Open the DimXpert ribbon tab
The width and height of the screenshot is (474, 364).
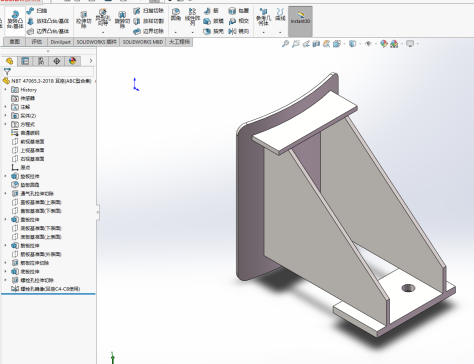tap(60, 42)
